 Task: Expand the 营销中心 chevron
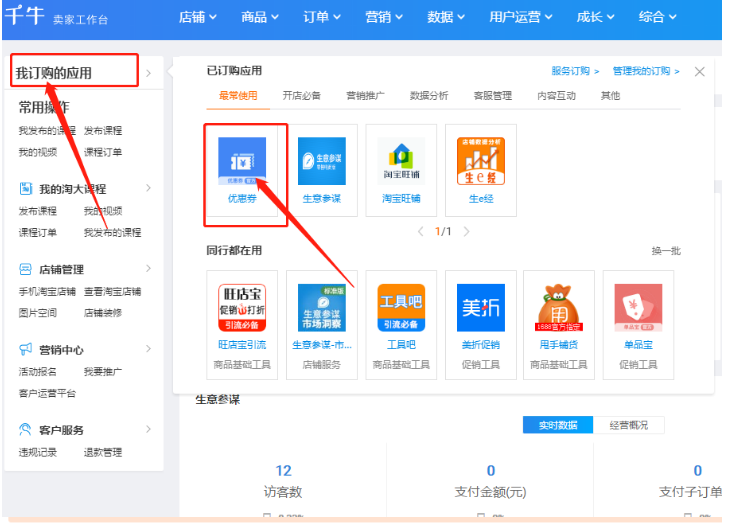tap(148, 348)
